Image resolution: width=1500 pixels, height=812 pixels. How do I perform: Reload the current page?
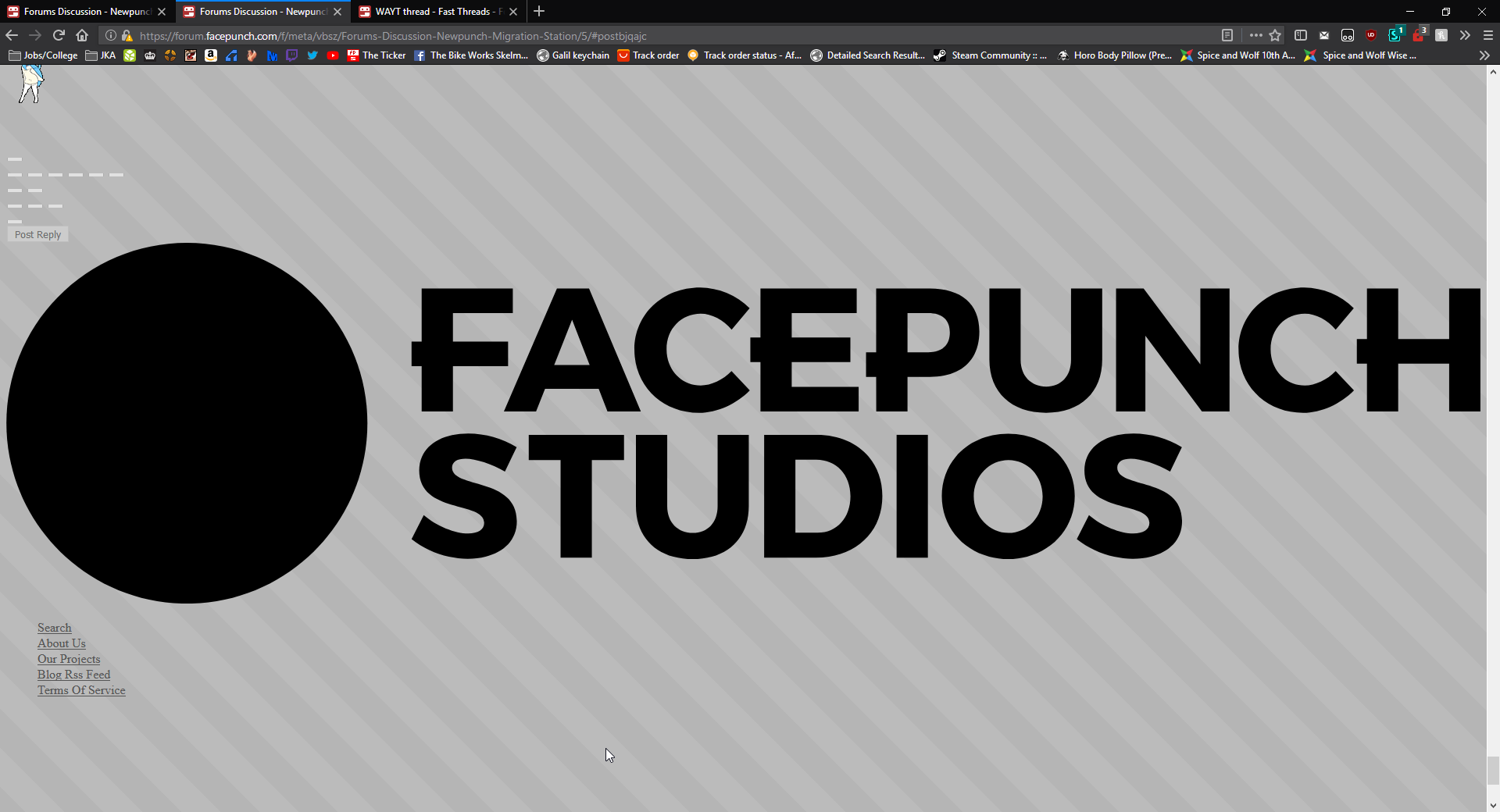point(59,35)
